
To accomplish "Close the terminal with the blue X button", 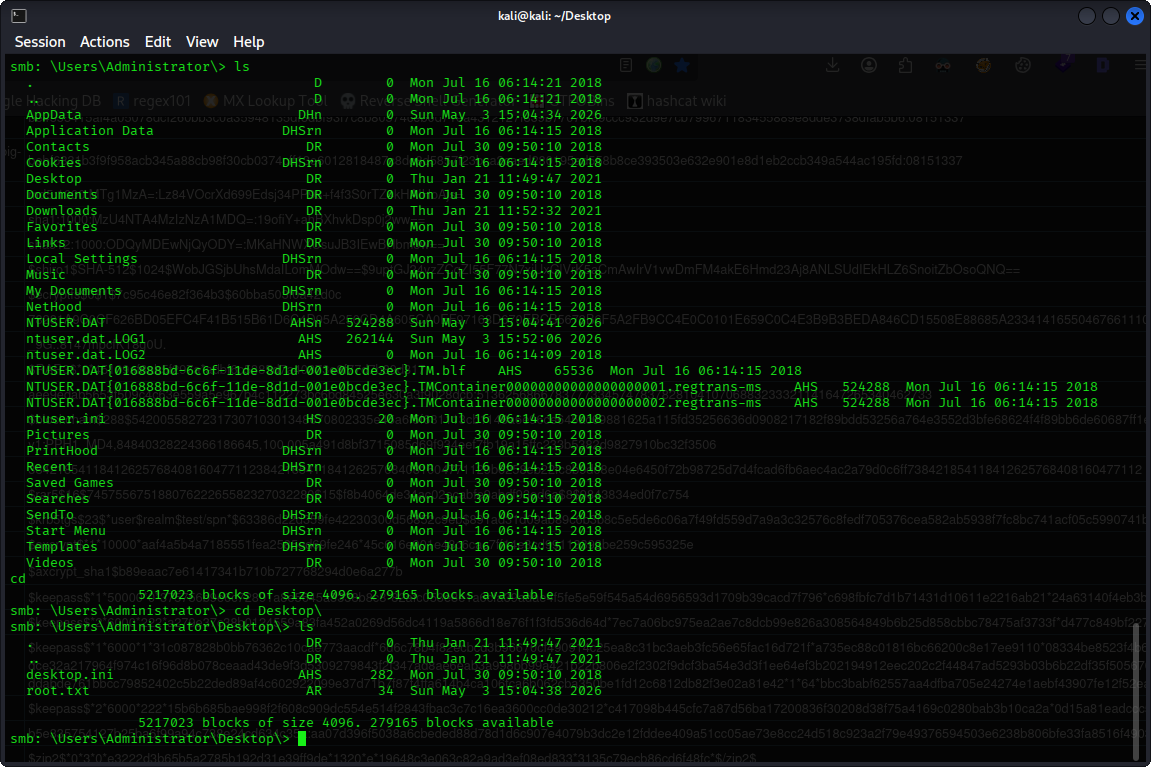I will [x=1135, y=15].
